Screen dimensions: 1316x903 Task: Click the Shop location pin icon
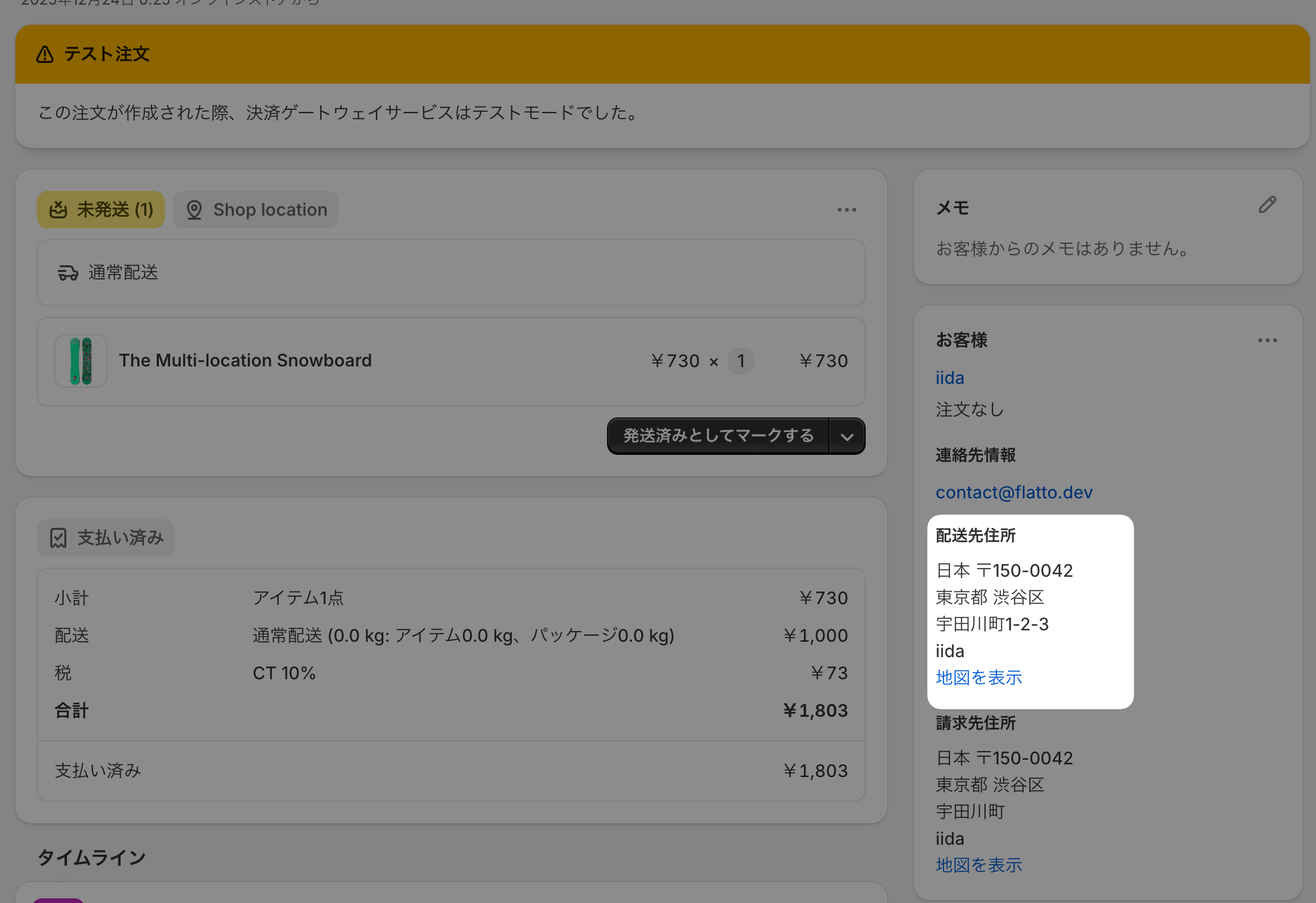tap(194, 210)
